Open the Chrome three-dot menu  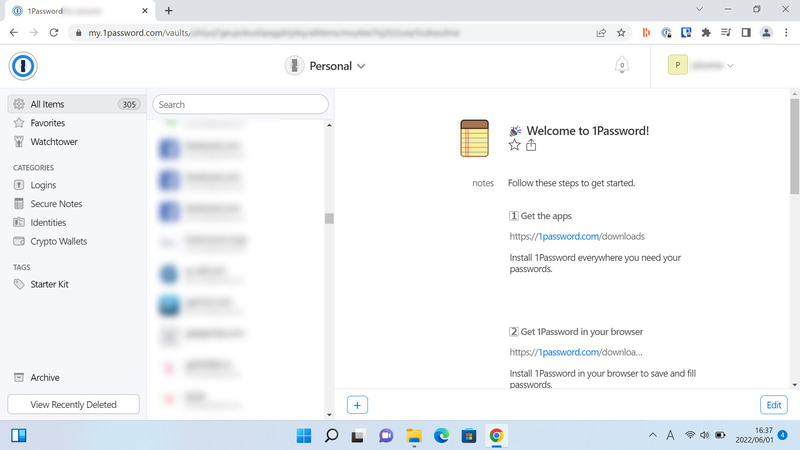(786, 33)
